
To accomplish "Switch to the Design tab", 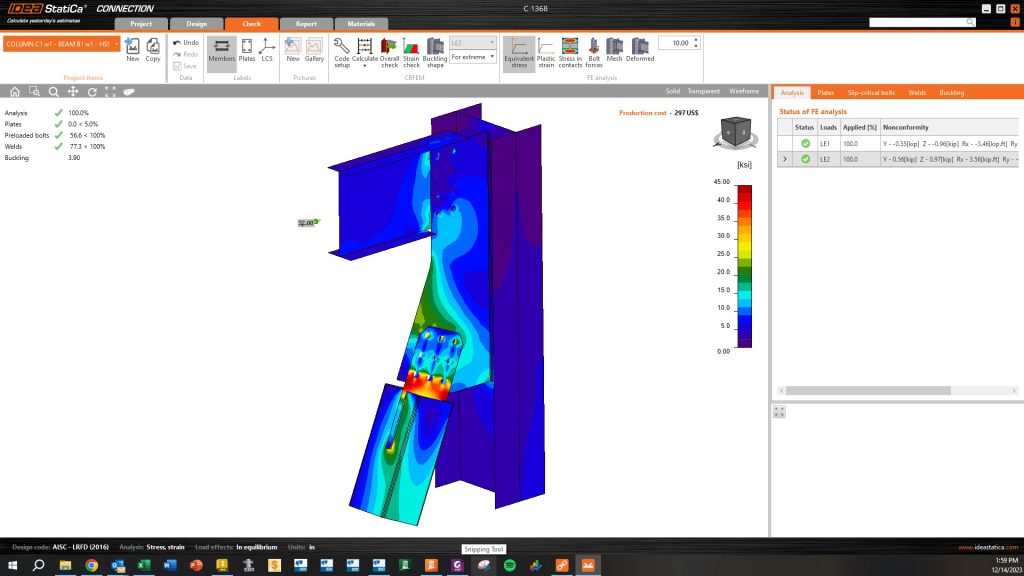I will [x=197, y=24].
